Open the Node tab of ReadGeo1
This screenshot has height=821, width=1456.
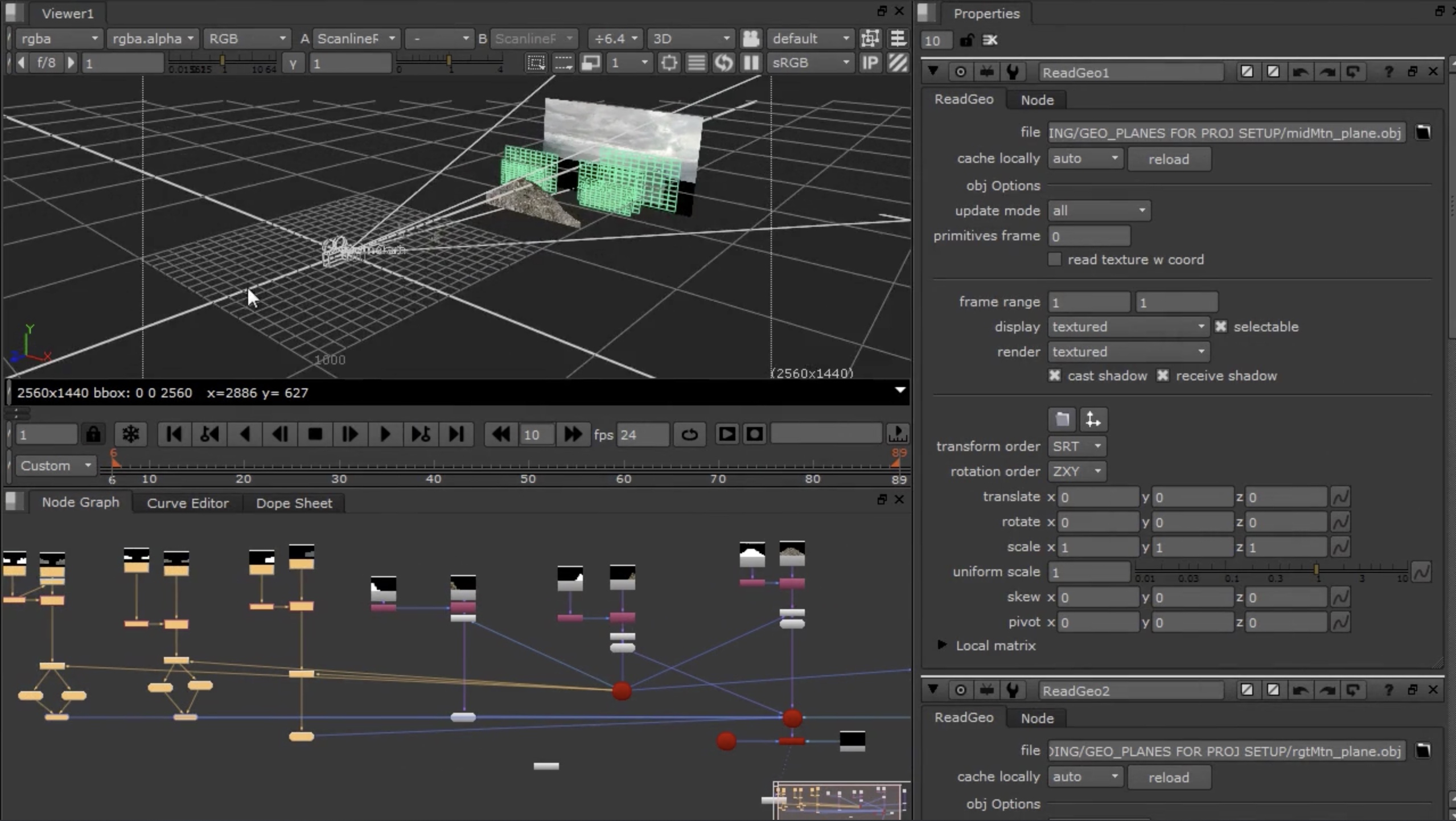(x=1037, y=100)
